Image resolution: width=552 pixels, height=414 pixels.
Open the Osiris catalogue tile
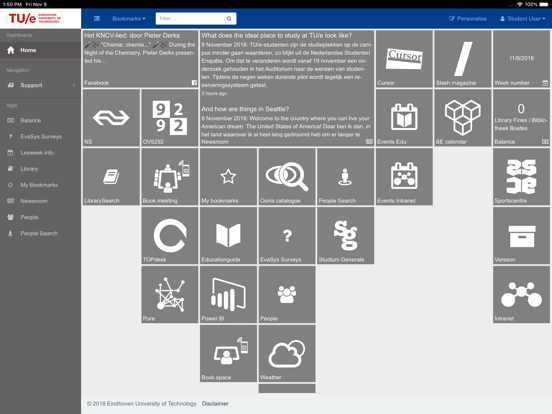287,176
